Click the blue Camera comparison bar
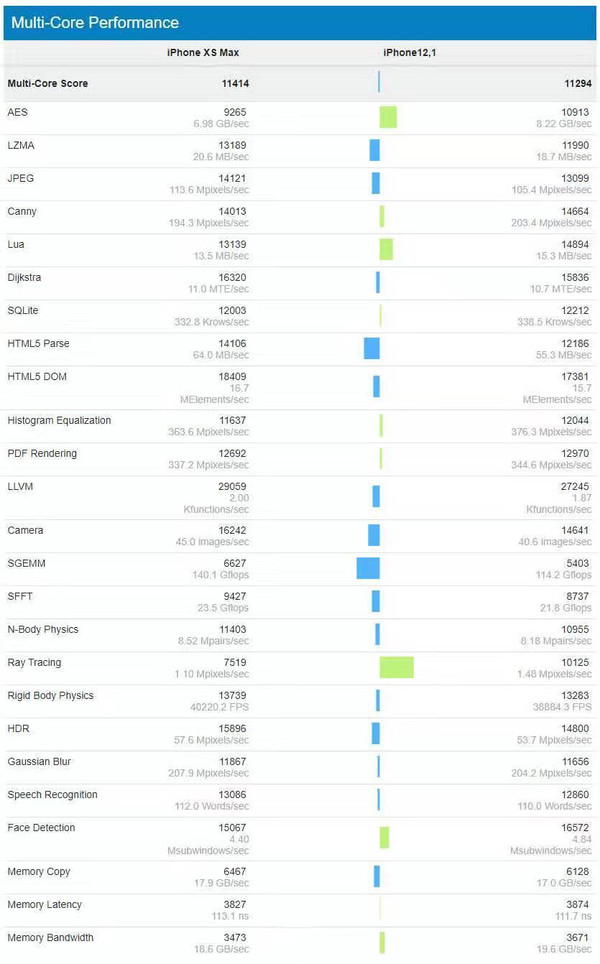 coord(374,535)
